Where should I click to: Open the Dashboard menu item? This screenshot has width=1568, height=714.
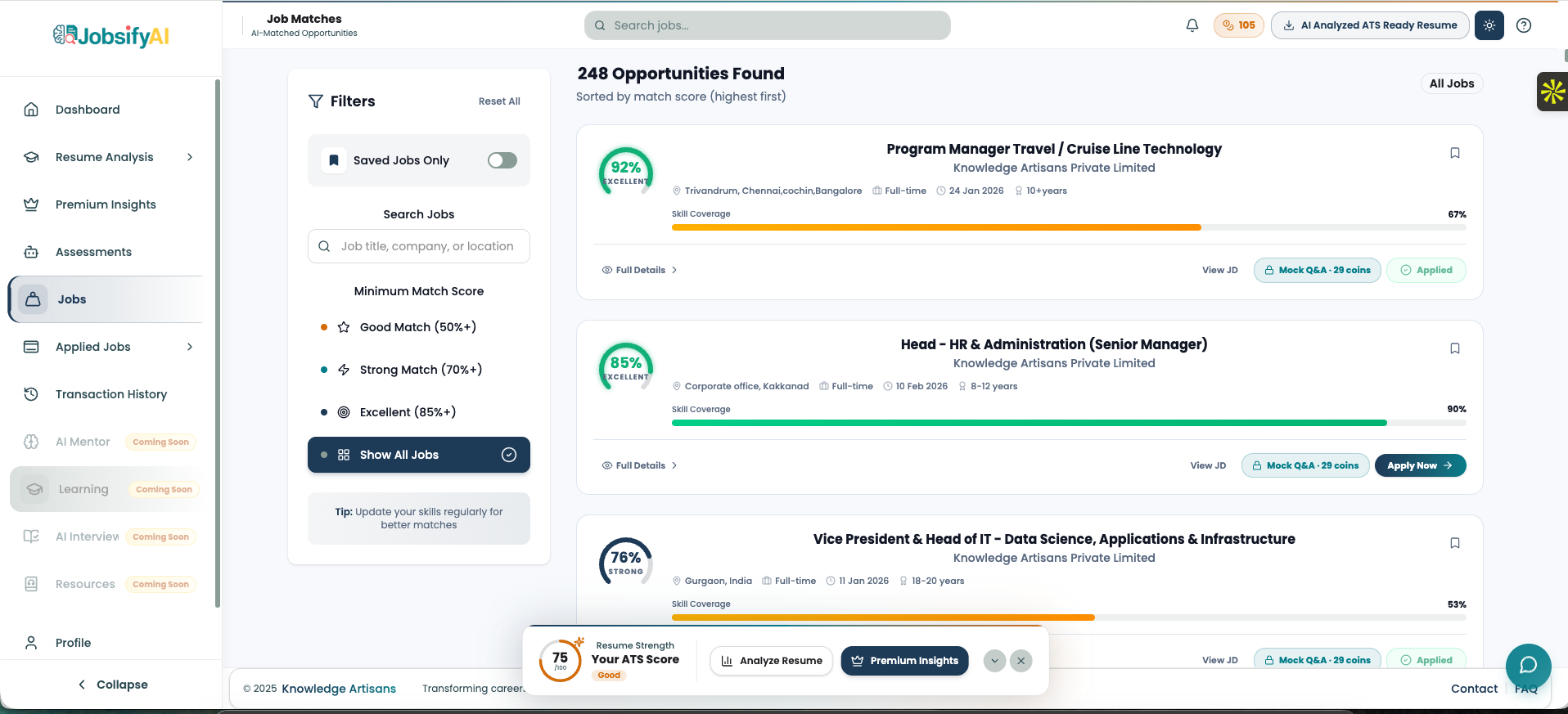106,110
